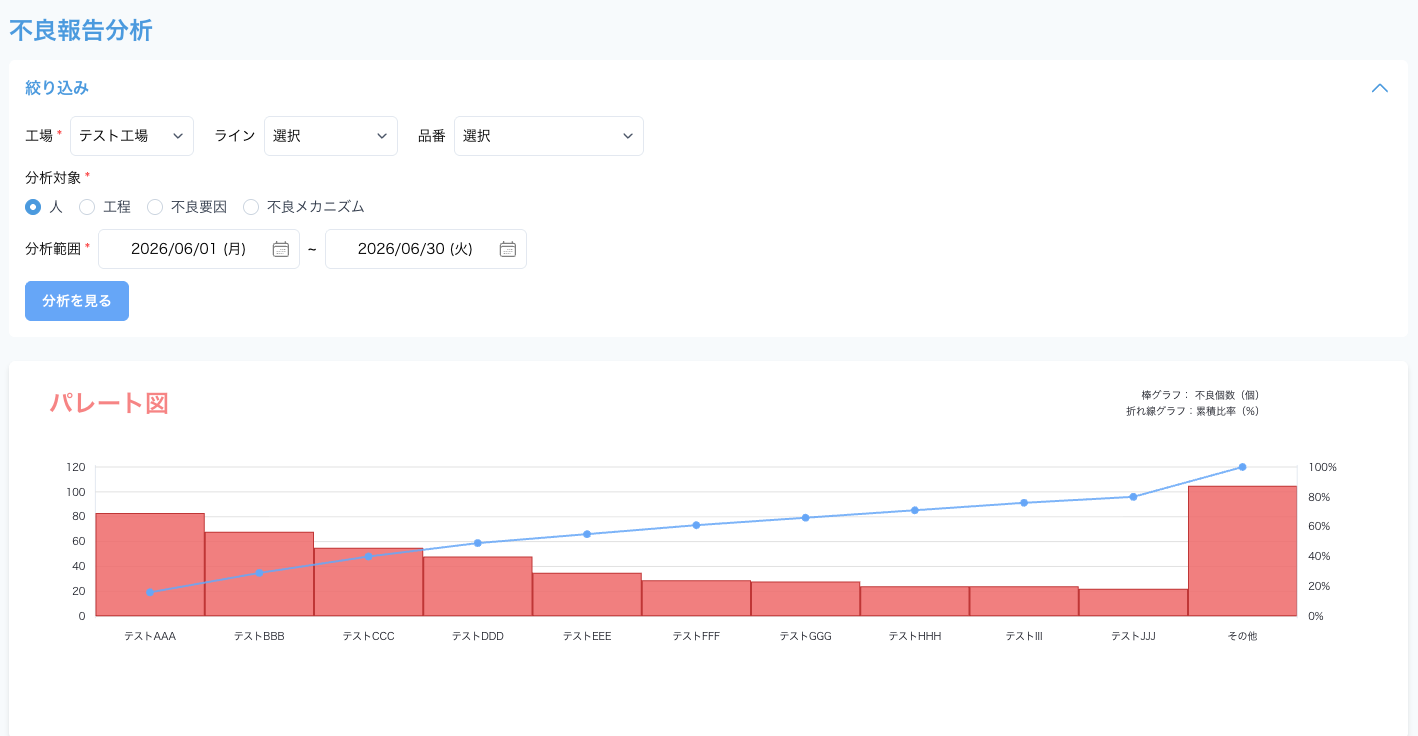Screen dimensions: 1418x736
Task: Click the start date field 2026/06/01 (月)
Action: [x=199, y=249]
